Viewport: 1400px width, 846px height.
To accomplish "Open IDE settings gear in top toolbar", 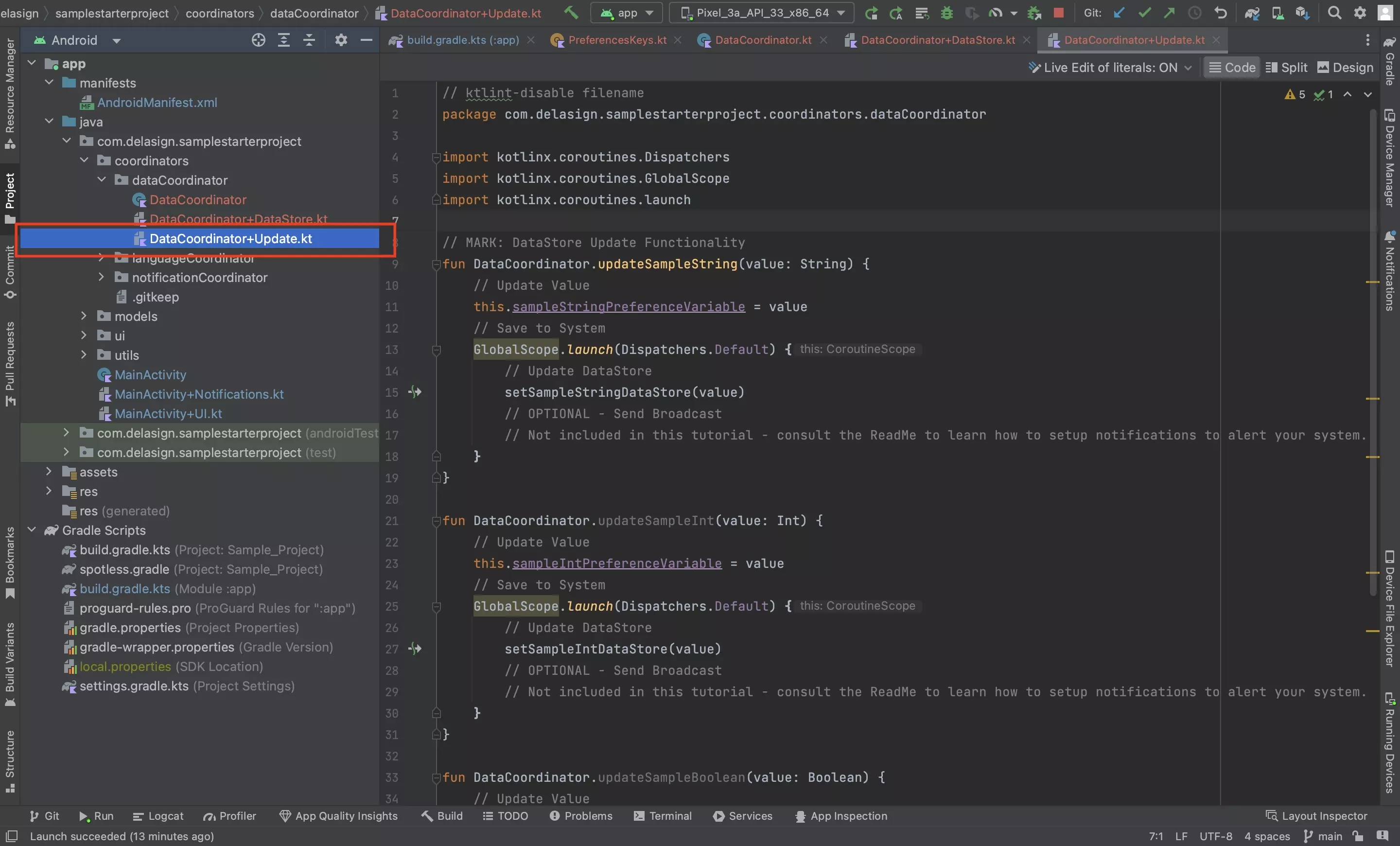I will (1360, 13).
